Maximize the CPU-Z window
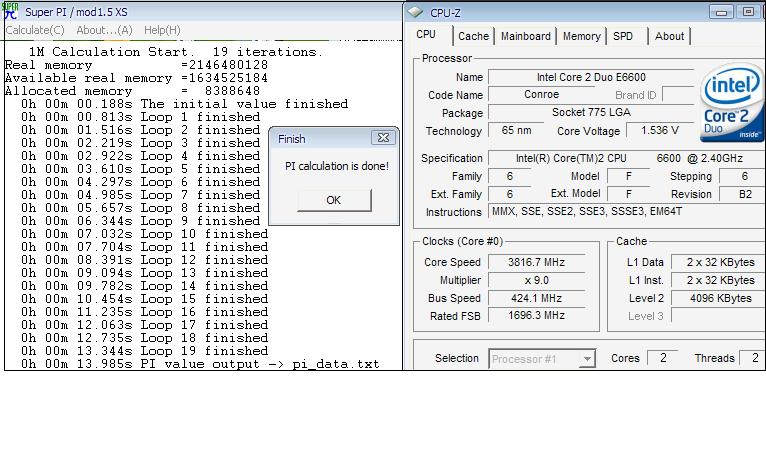766x450 pixels. [748, 12]
